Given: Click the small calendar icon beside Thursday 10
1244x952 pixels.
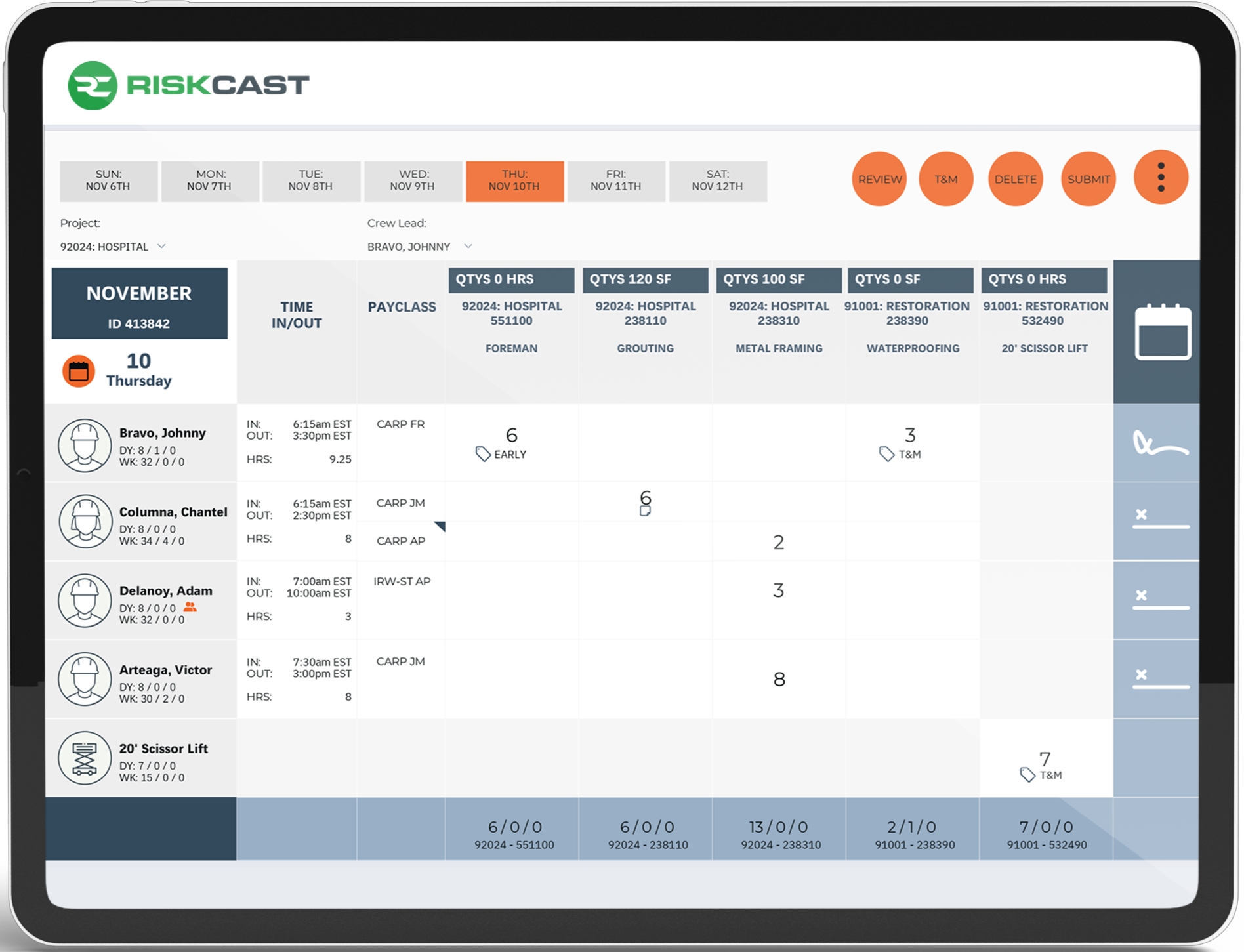Looking at the screenshot, I should pos(78,370).
